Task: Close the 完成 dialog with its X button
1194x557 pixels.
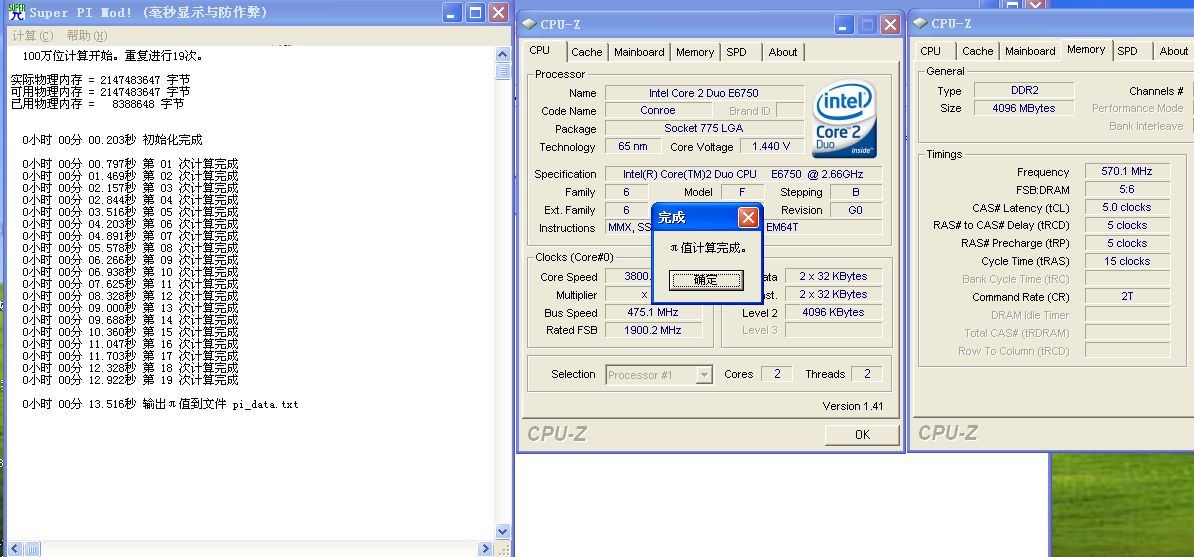Action: [748, 217]
